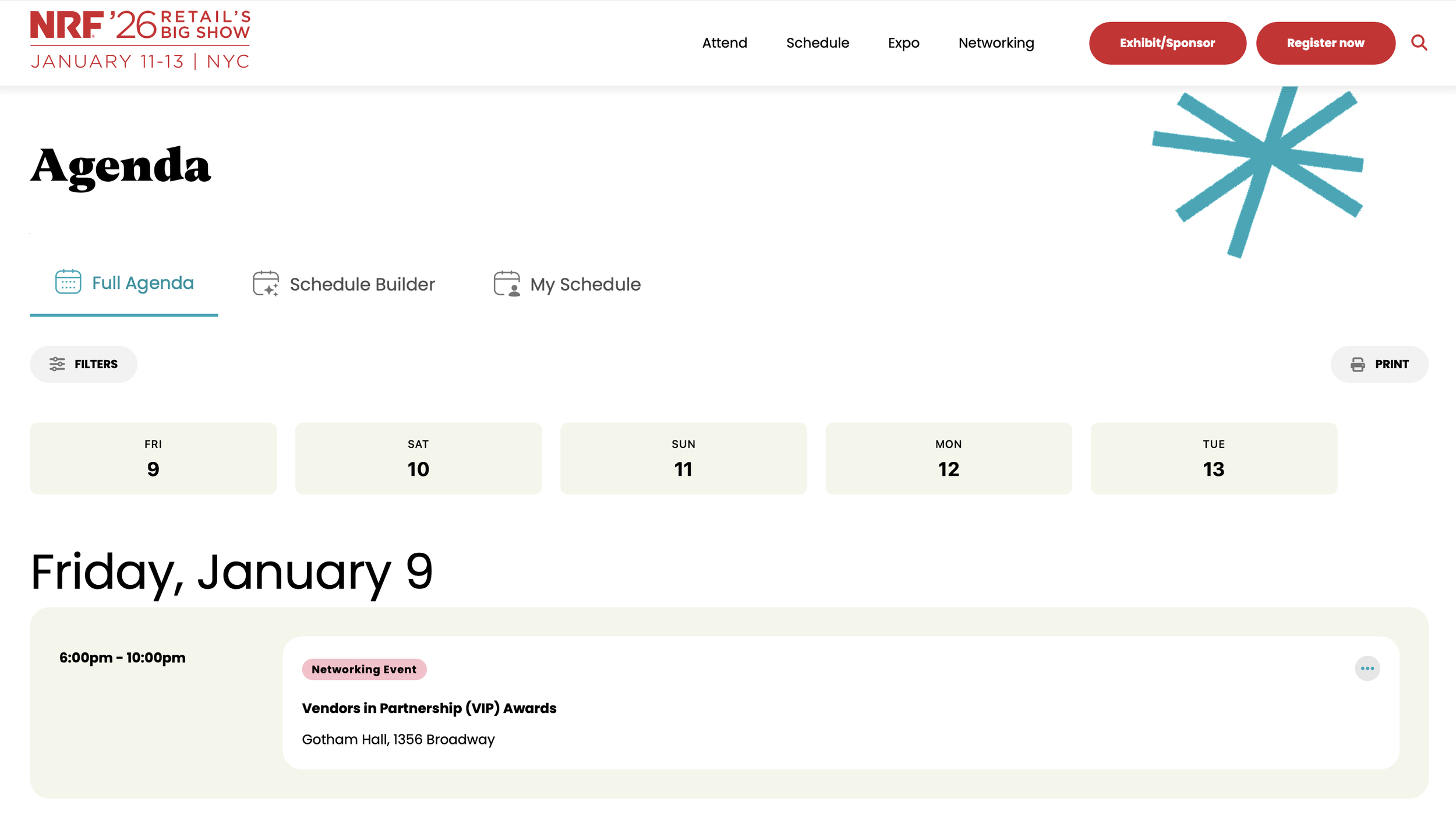
Task: Expand the Expo navigation menu
Action: point(903,43)
